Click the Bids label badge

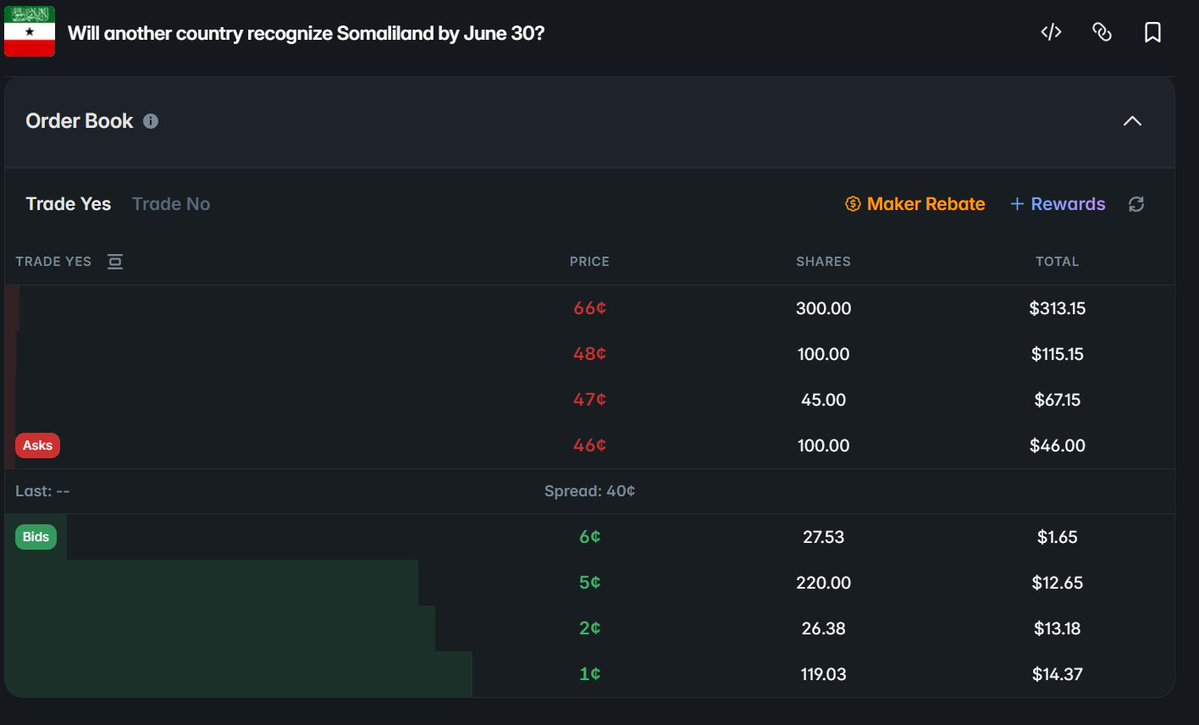(36, 537)
